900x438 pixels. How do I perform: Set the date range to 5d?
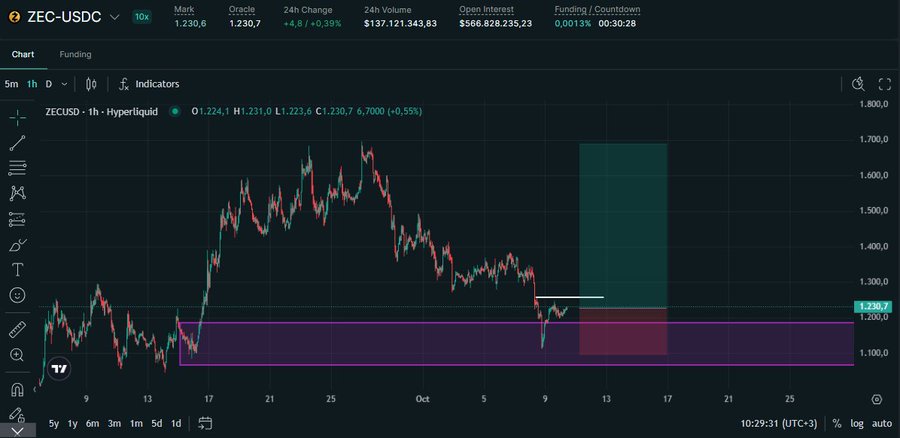157,424
